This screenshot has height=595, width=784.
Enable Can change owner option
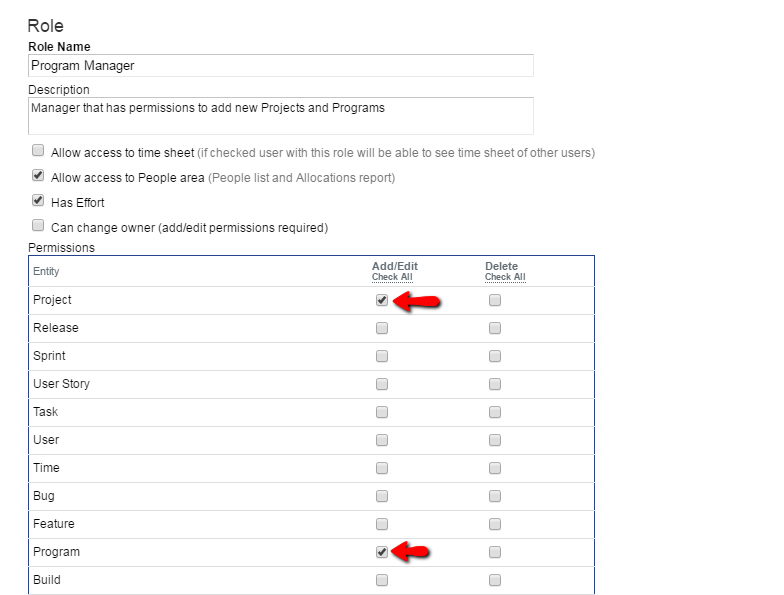click(38, 226)
